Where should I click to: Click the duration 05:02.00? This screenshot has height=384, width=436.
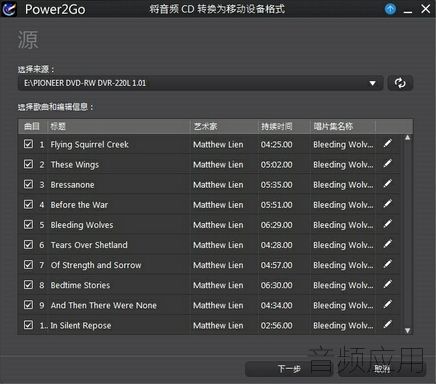click(276, 165)
